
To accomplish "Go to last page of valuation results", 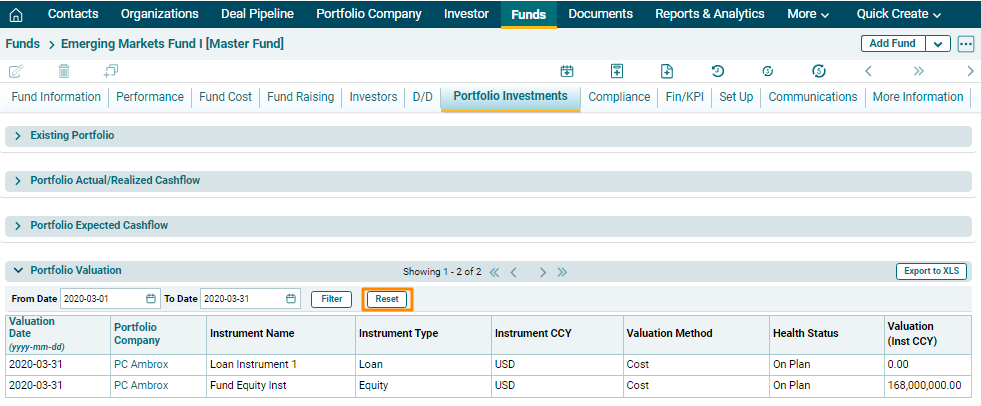I will pyautogui.click(x=562, y=272).
